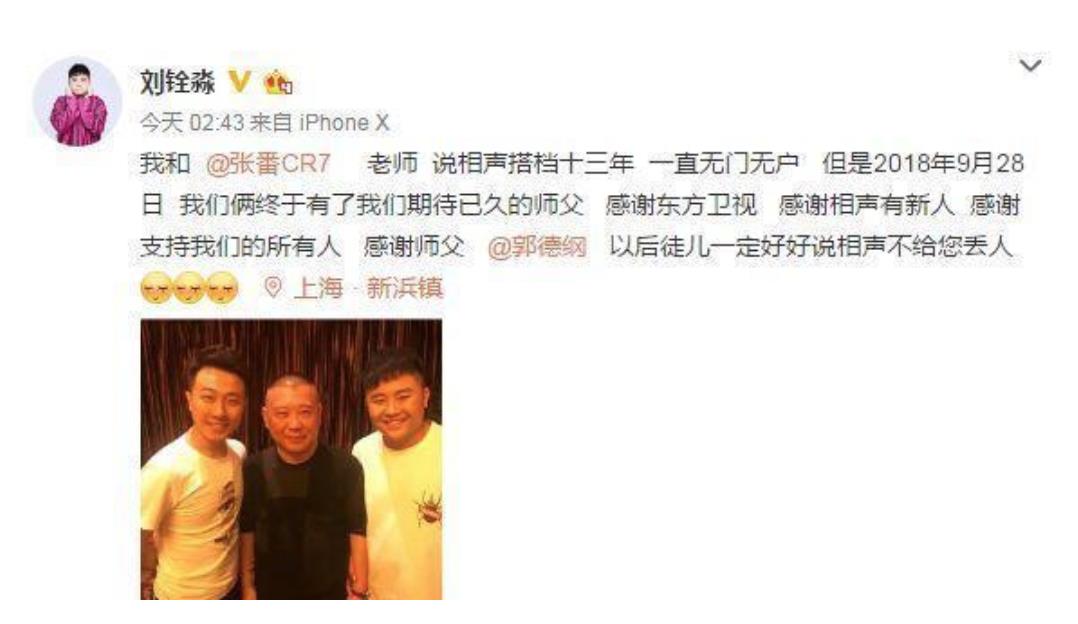Click the middle smiling emoji
Image resolution: width=1078 pixels, height=624 pixels.
189,288
